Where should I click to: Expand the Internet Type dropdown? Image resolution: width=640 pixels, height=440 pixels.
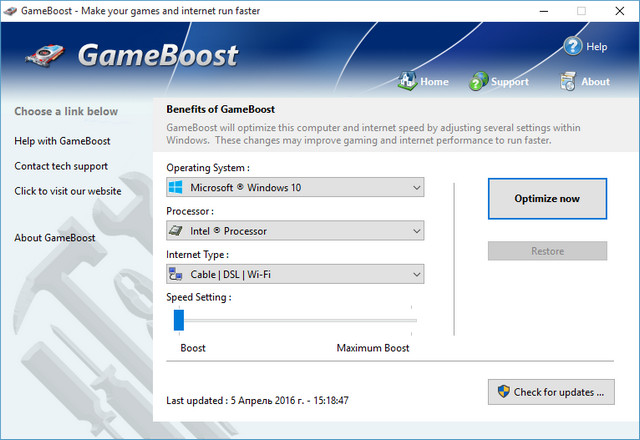416,274
